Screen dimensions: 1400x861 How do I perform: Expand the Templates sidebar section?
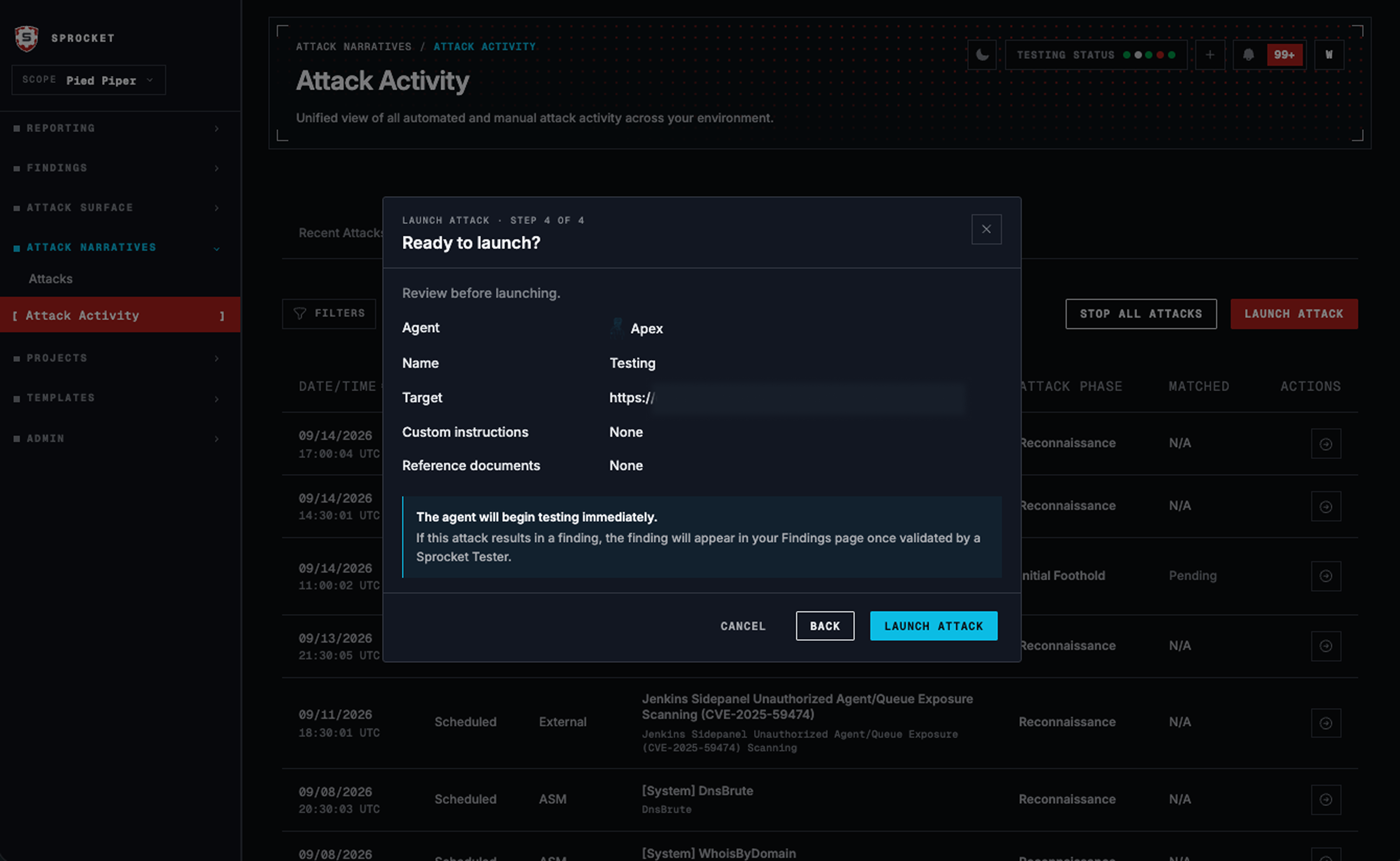tap(117, 398)
